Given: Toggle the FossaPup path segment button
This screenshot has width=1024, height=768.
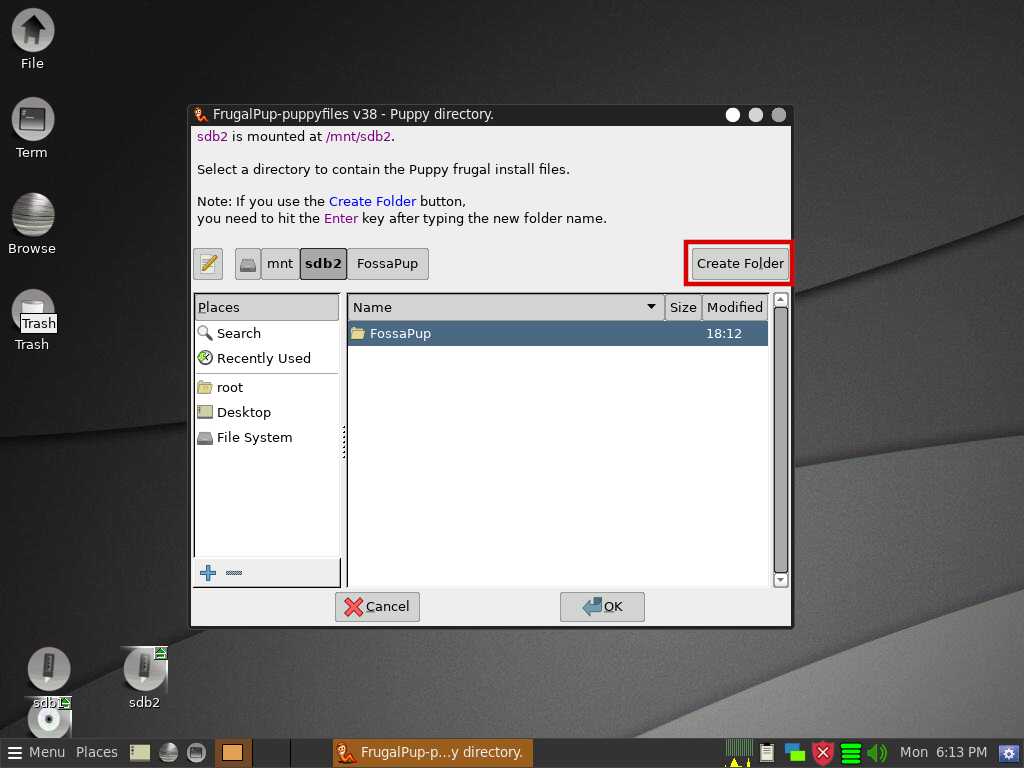Looking at the screenshot, I should 388,264.
